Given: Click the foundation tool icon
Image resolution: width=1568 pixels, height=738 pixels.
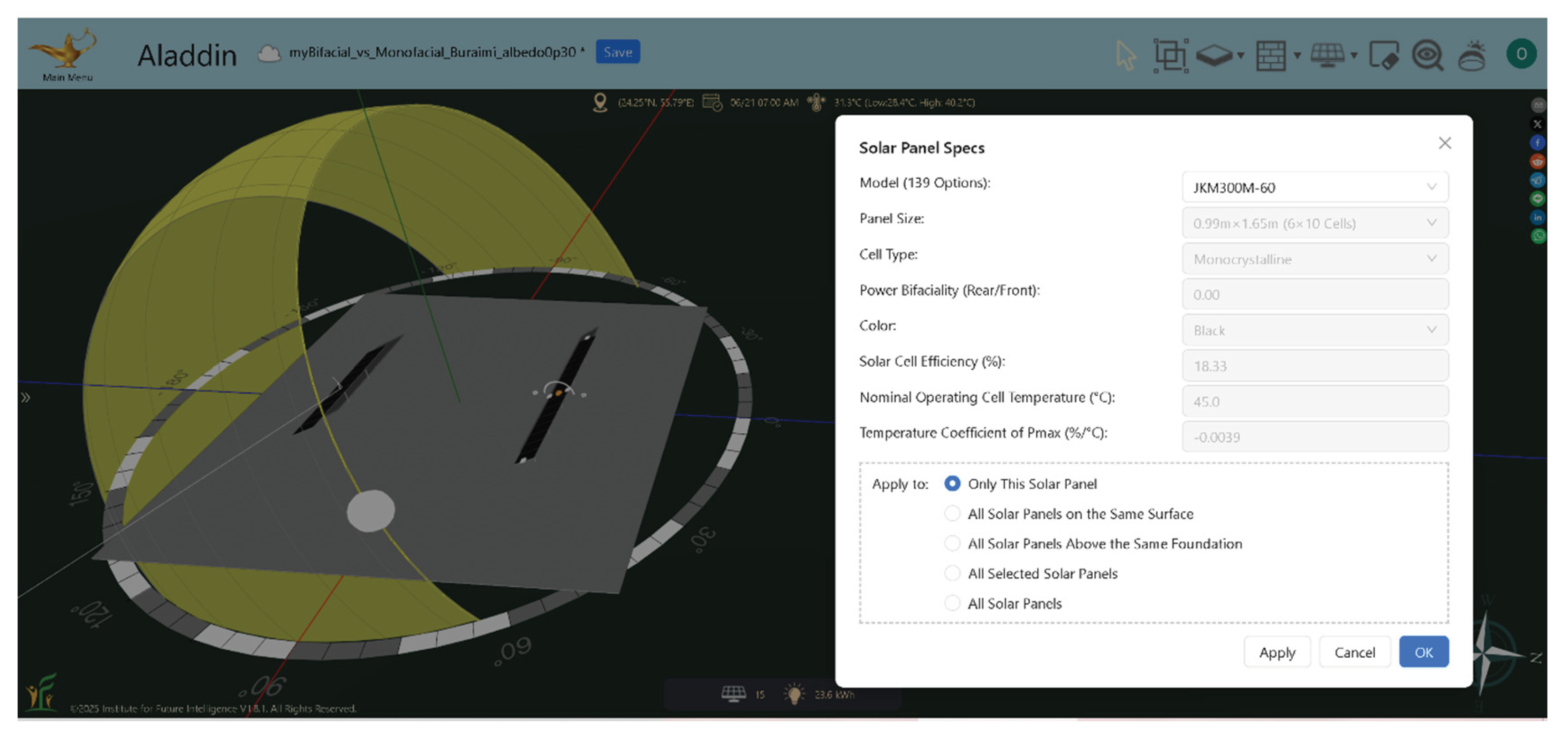Looking at the screenshot, I should pos(1214,56).
